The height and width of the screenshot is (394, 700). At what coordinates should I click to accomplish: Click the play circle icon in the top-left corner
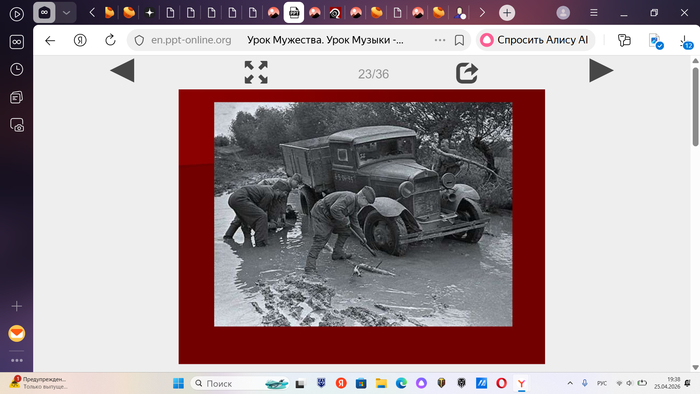tap(17, 14)
